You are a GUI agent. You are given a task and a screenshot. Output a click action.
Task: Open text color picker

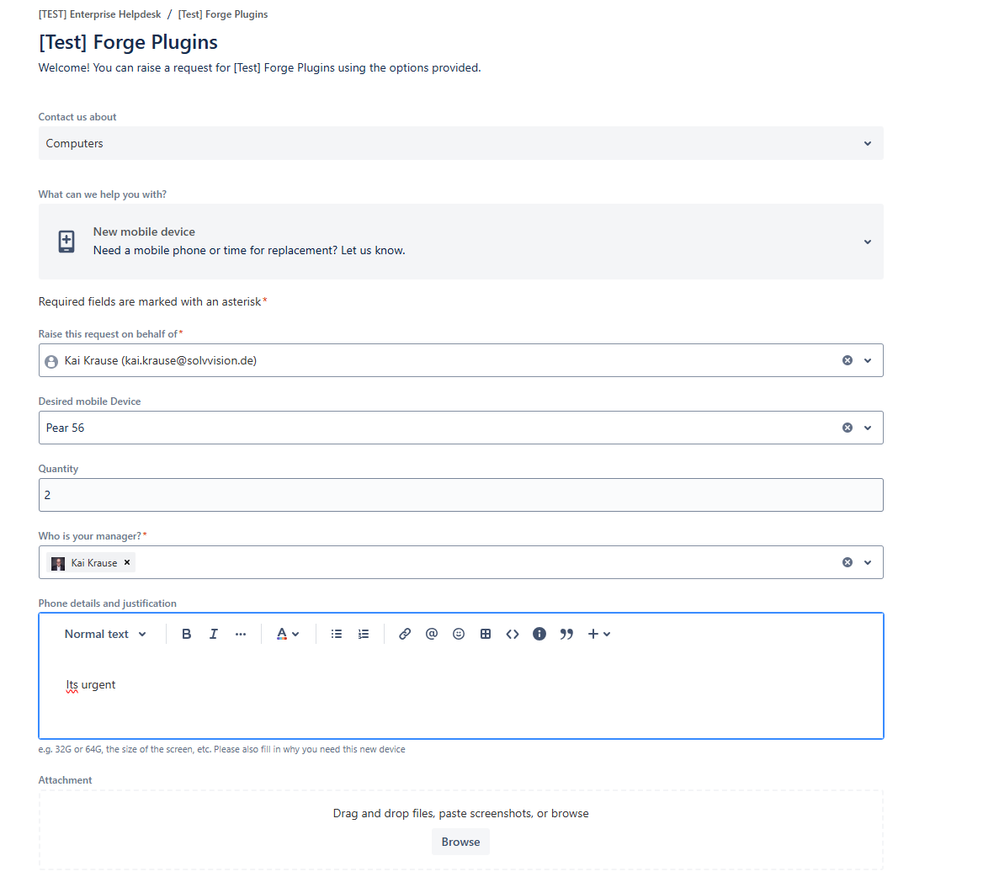click(287, 634)
